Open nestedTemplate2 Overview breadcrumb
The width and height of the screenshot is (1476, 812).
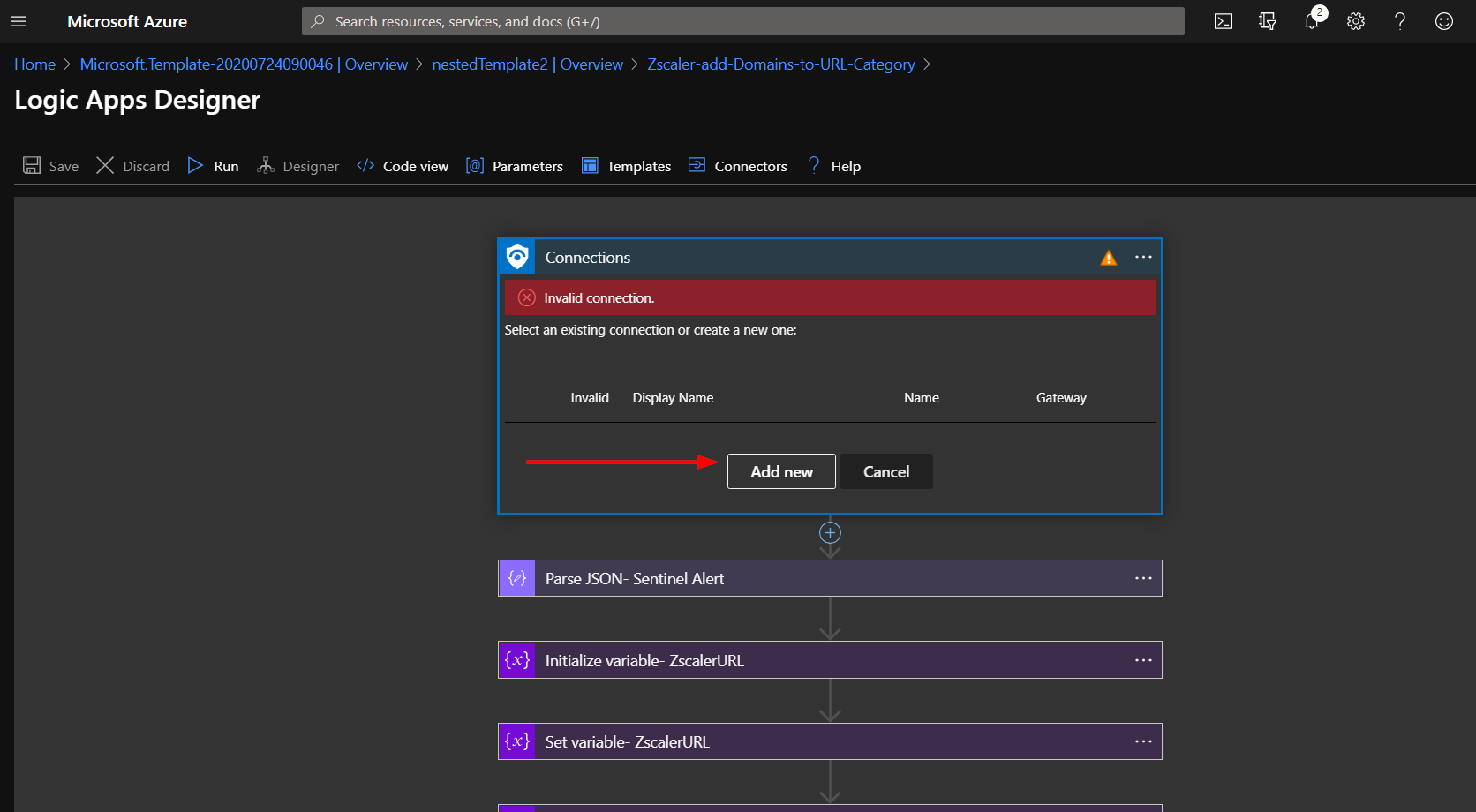[527, 64]
